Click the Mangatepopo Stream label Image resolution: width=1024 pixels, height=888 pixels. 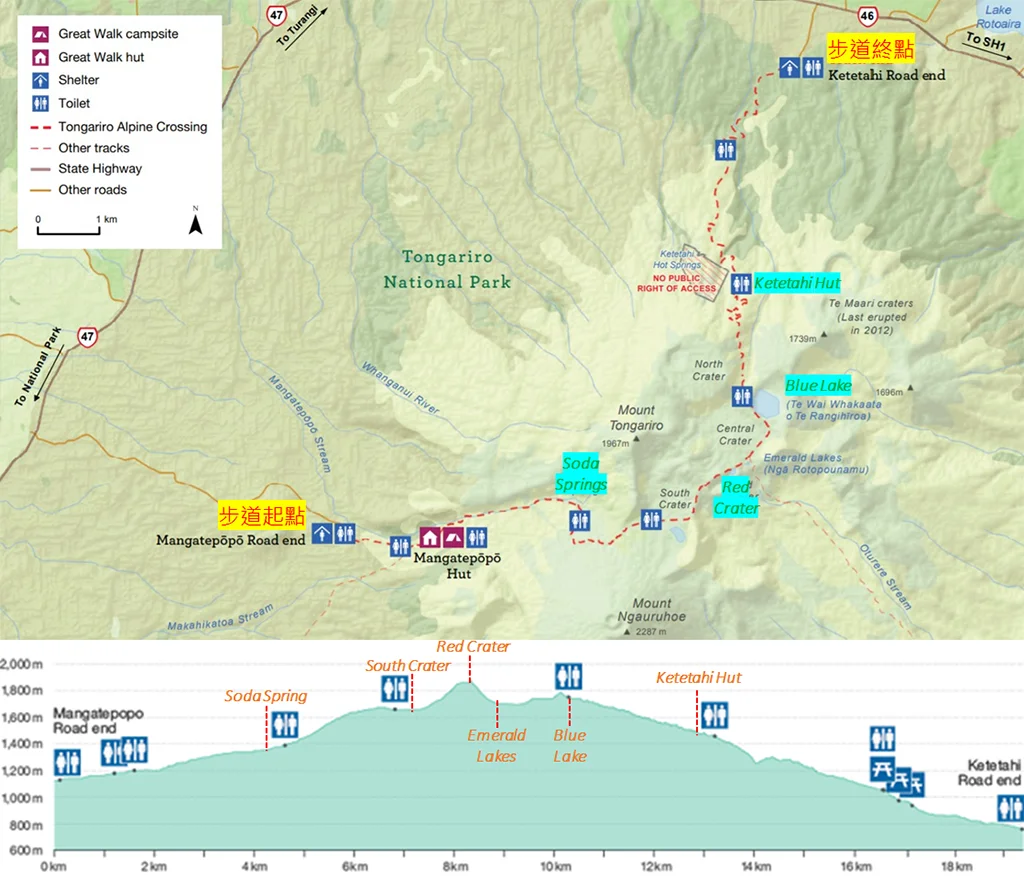point(300,424)
